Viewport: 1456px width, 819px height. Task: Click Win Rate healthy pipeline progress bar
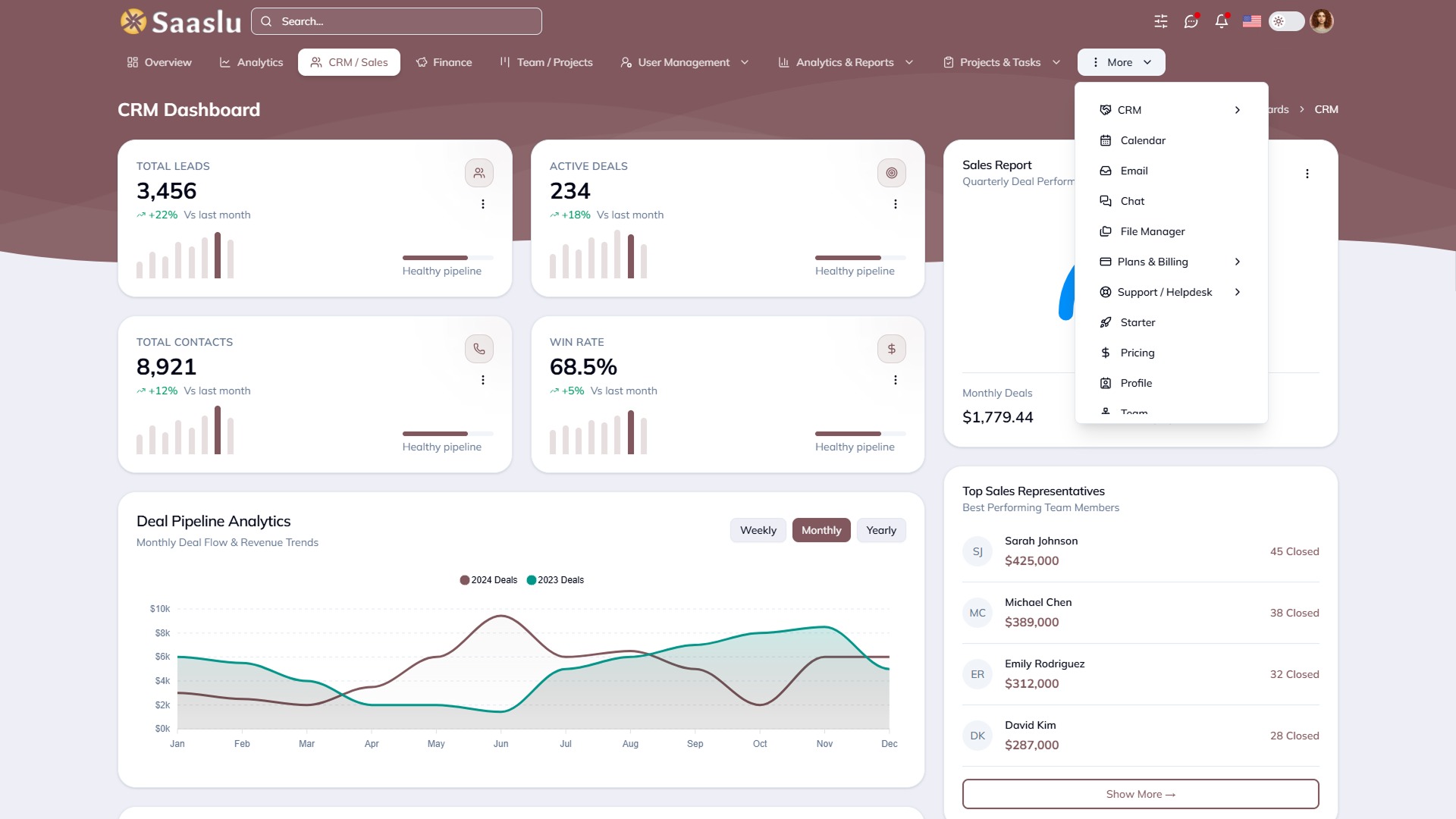point(861,434)
